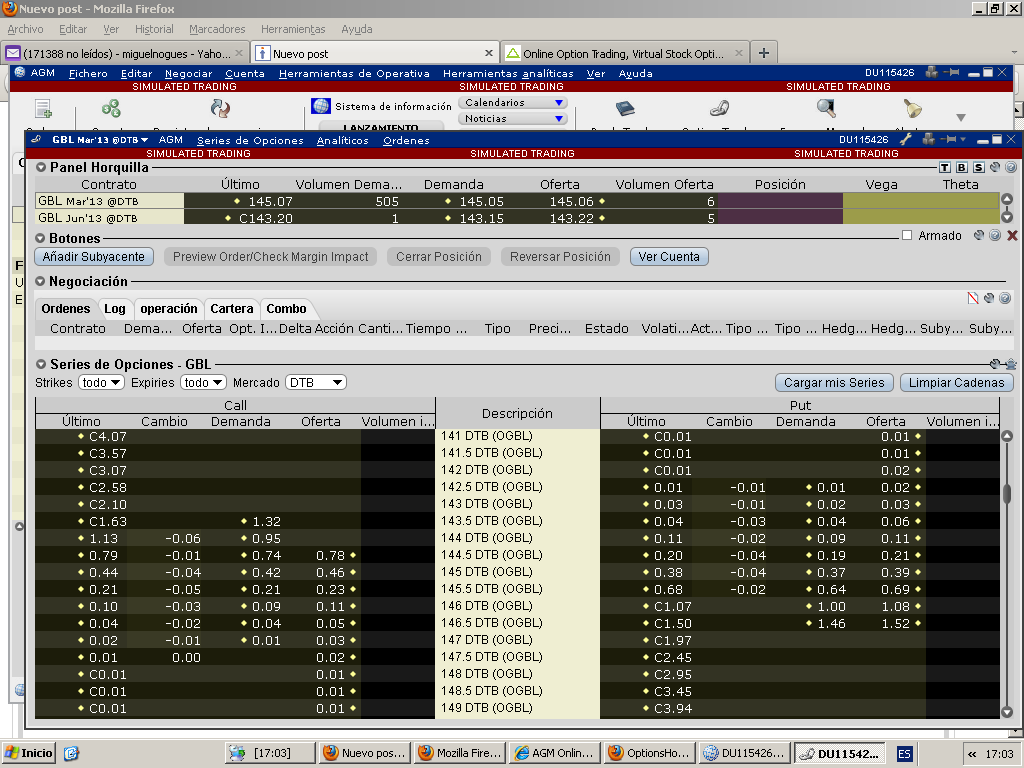Open the Strikes todo dropdown
The image size is (1024, 768).
(101, 383)
